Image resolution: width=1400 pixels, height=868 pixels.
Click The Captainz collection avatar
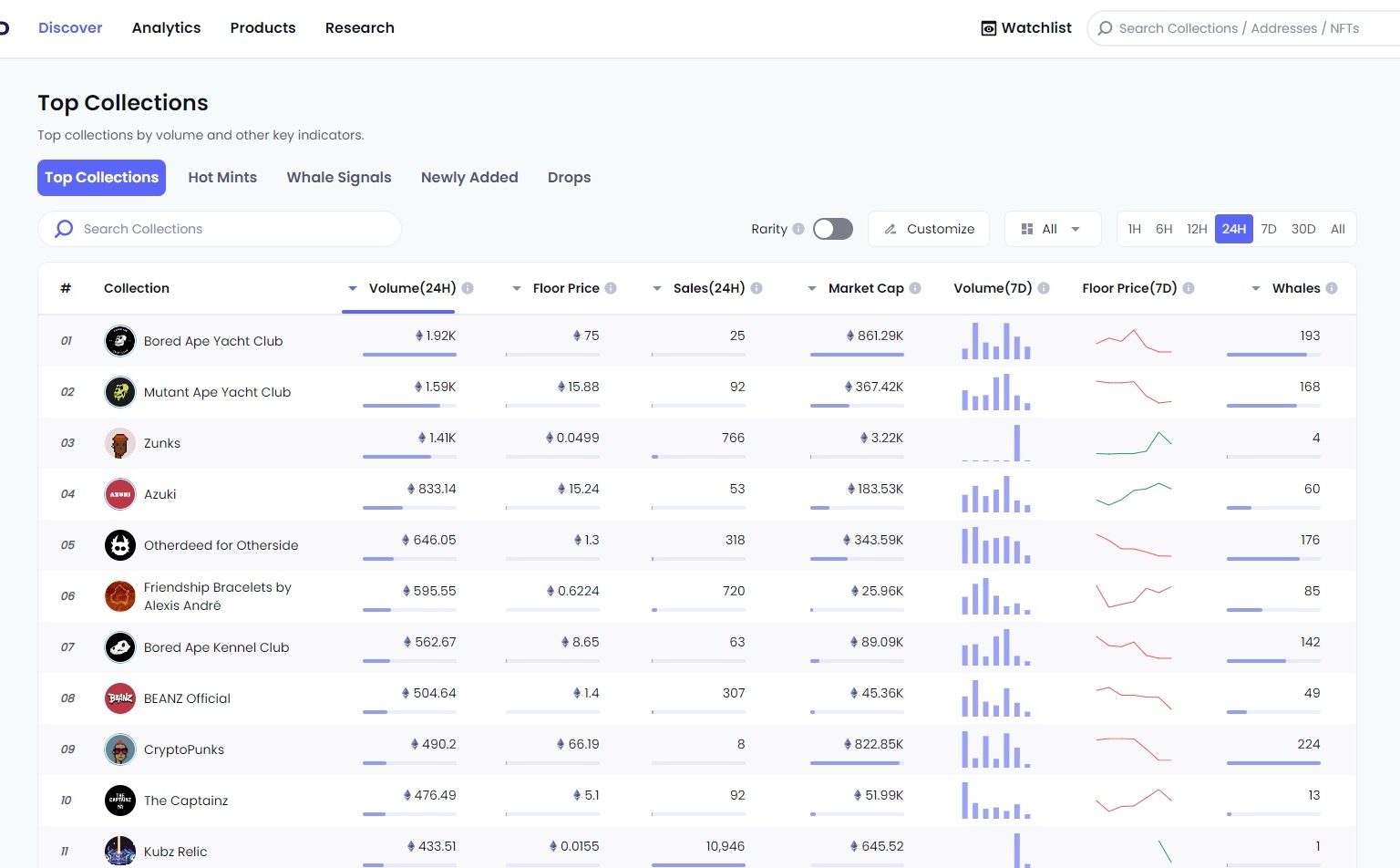(119, 801)
